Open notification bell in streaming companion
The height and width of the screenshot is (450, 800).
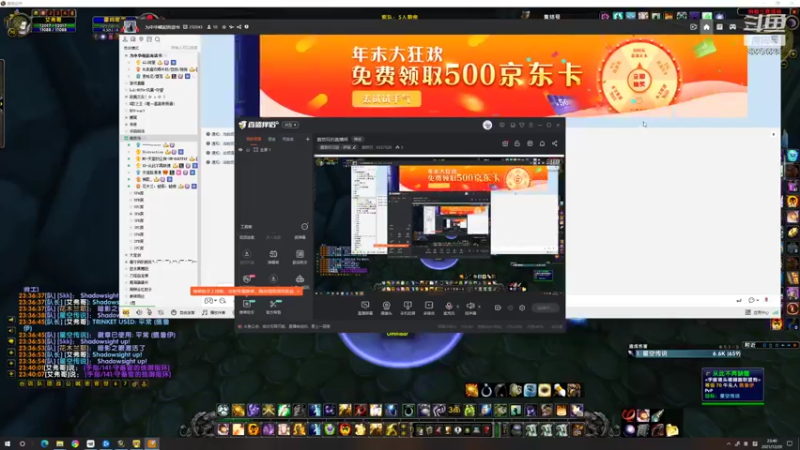[x=542, y=144]
